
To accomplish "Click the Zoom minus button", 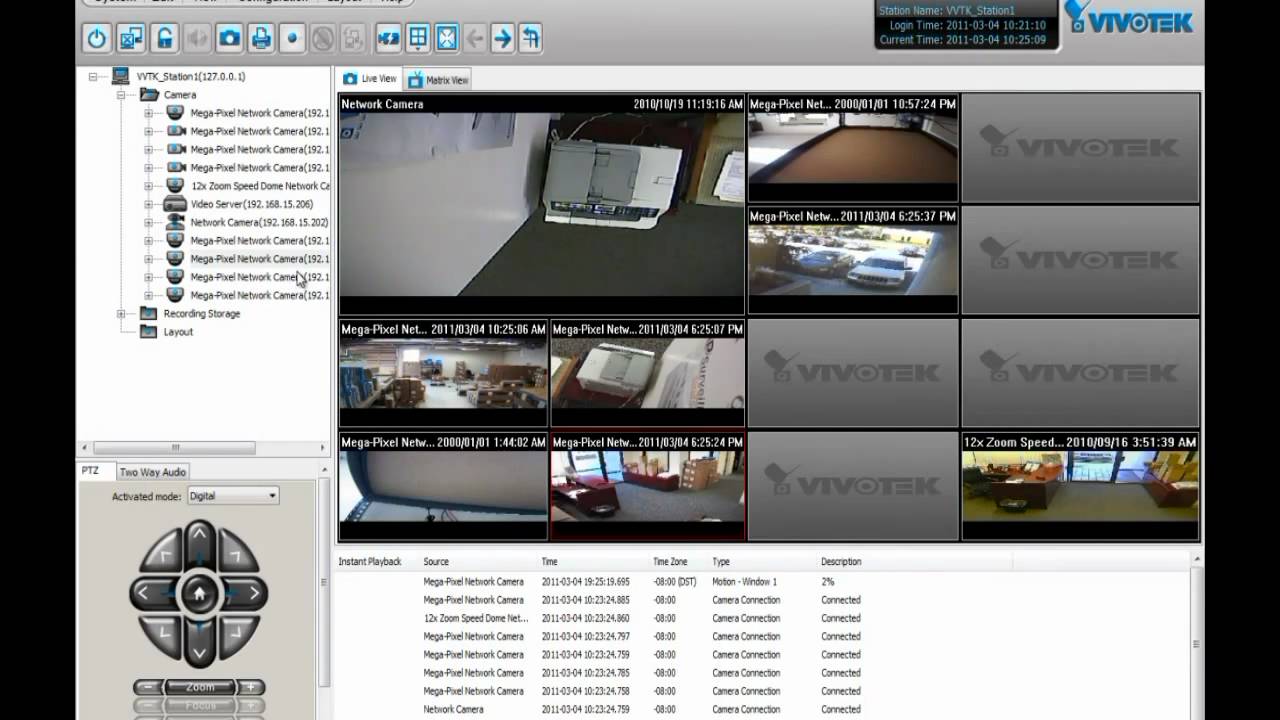I will (148, 687).
